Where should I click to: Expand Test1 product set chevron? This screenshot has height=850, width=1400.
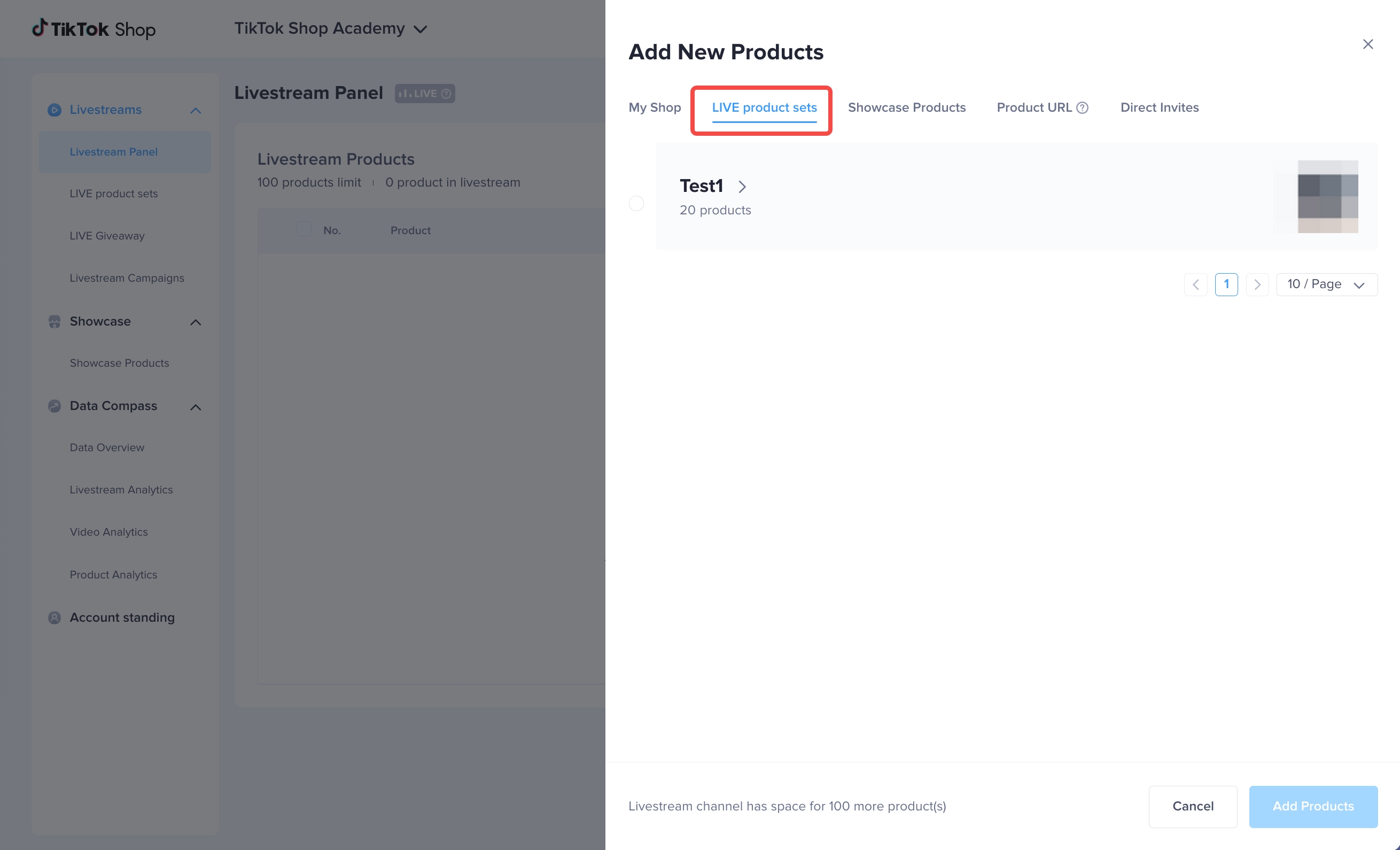click(742, 187)
